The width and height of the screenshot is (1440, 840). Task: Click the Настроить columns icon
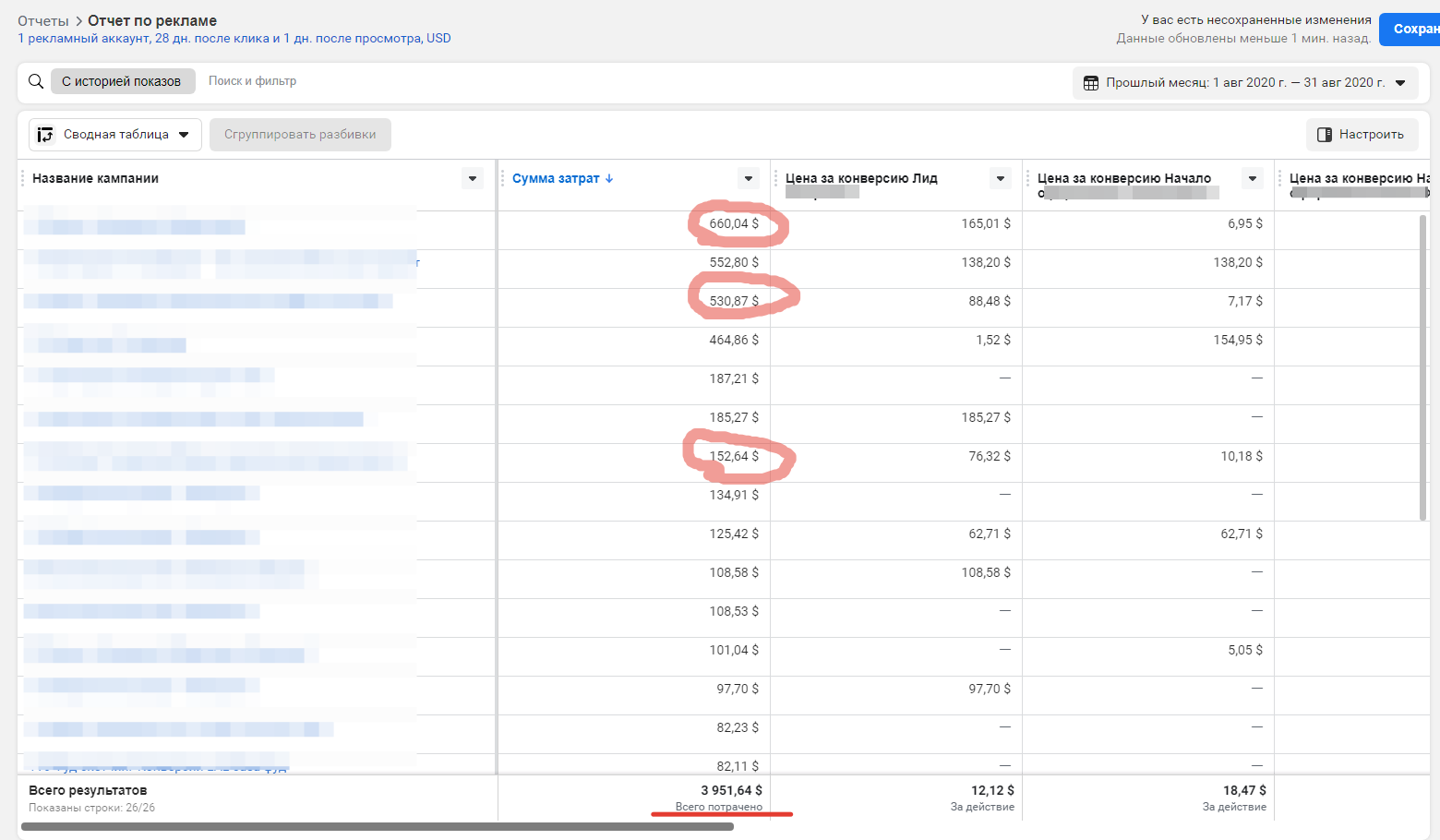(x=1325, y=135)
